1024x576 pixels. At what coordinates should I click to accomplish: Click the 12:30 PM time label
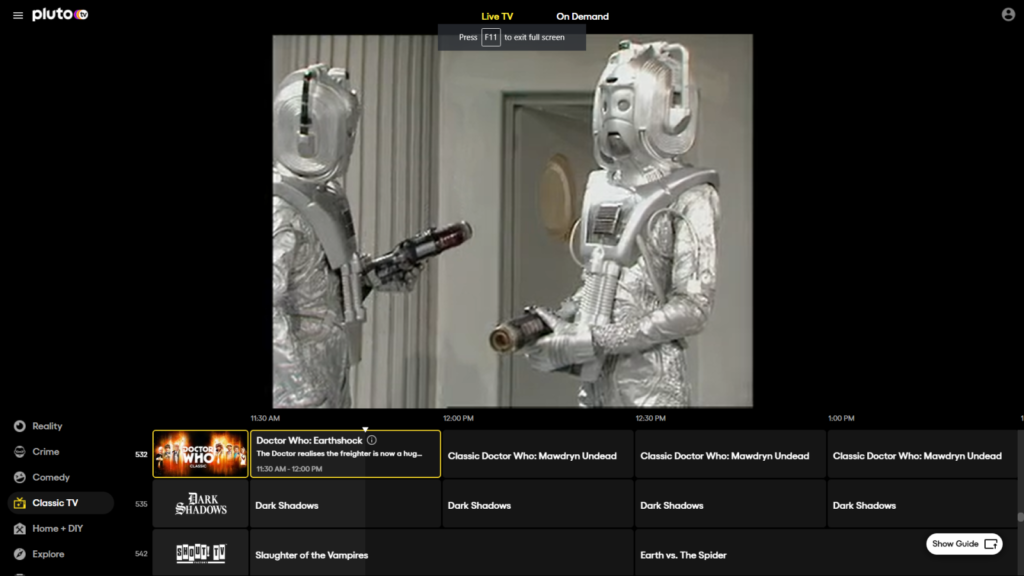pyautogui.click(x=650, y=419)
